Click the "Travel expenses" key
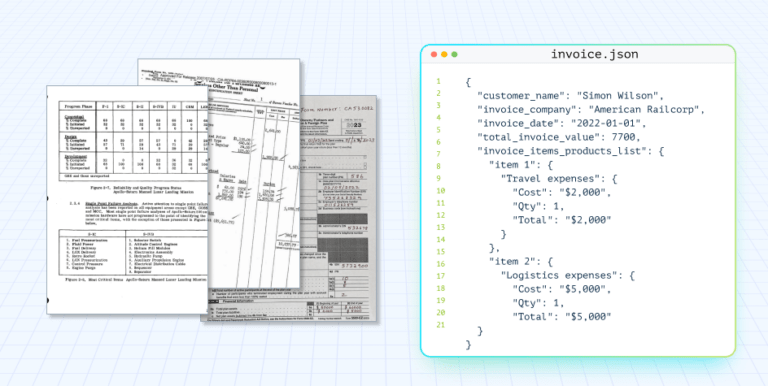Image resolution: width=768 pixels, height=386 pixels. (x=549, y=178)
